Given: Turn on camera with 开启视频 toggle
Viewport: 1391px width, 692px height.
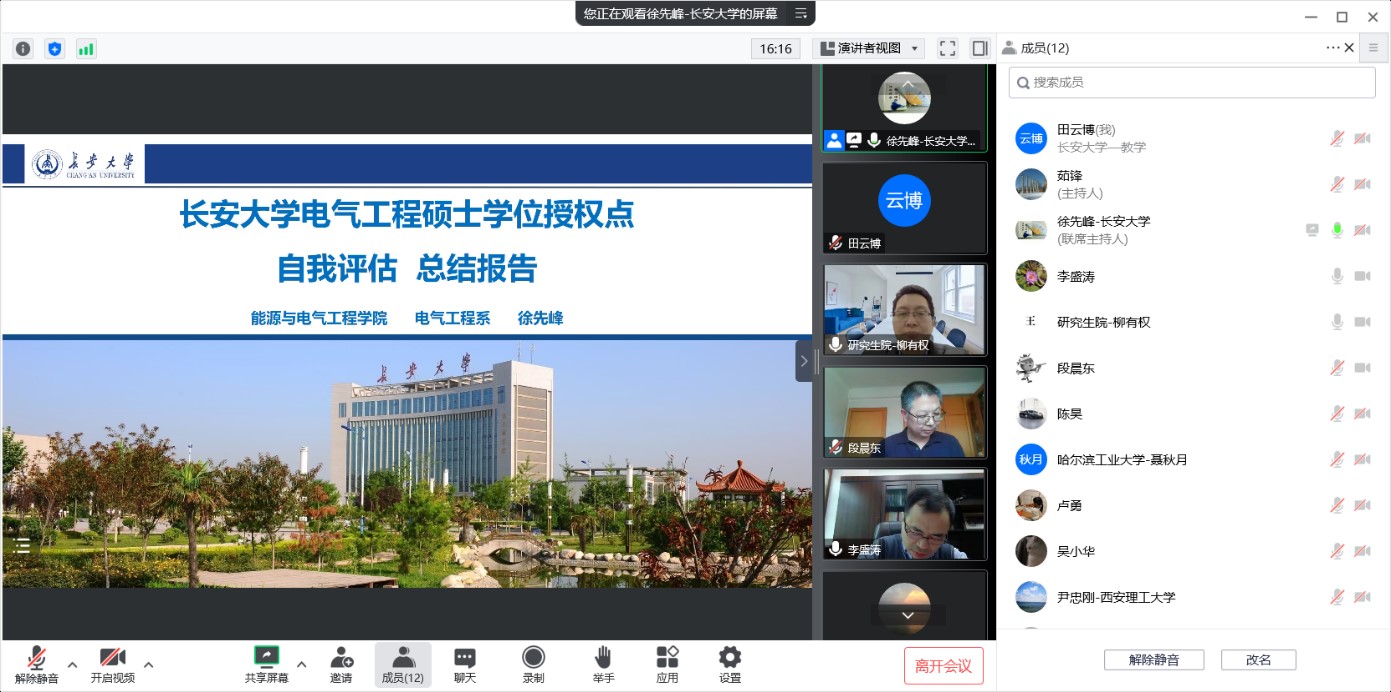Looking at the screenshot, I should [112, 665].
